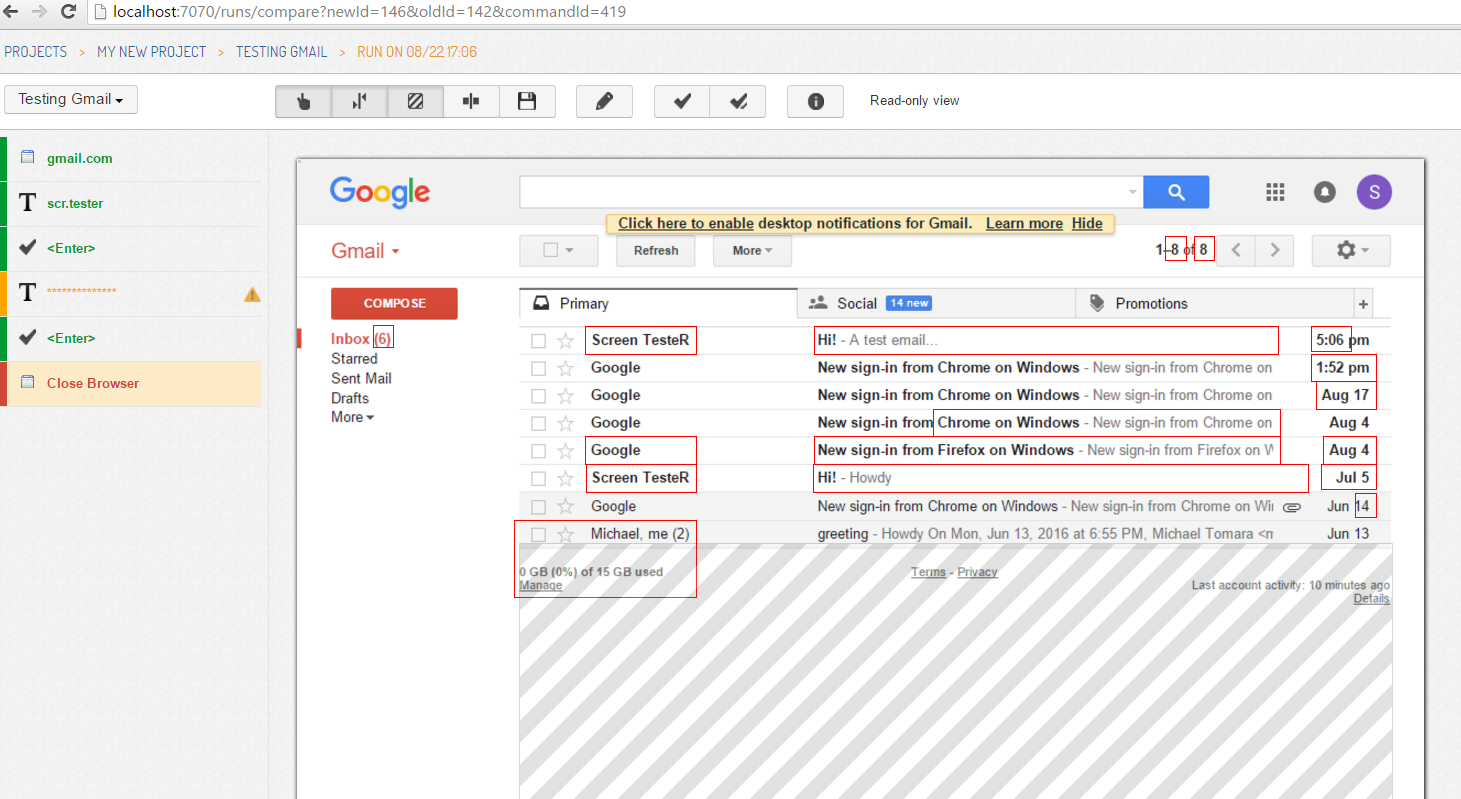The image size is (1461, 799).
Task: Open the My New Project breadcrumb
Action: [x=151, y=52]
